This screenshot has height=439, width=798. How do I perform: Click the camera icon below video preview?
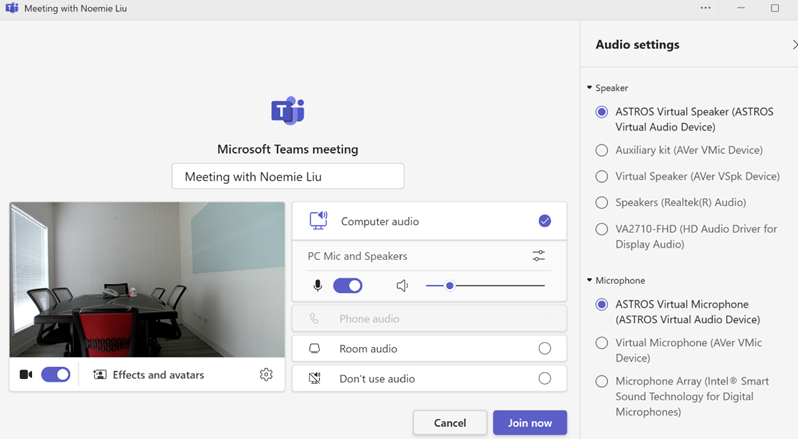26,375
